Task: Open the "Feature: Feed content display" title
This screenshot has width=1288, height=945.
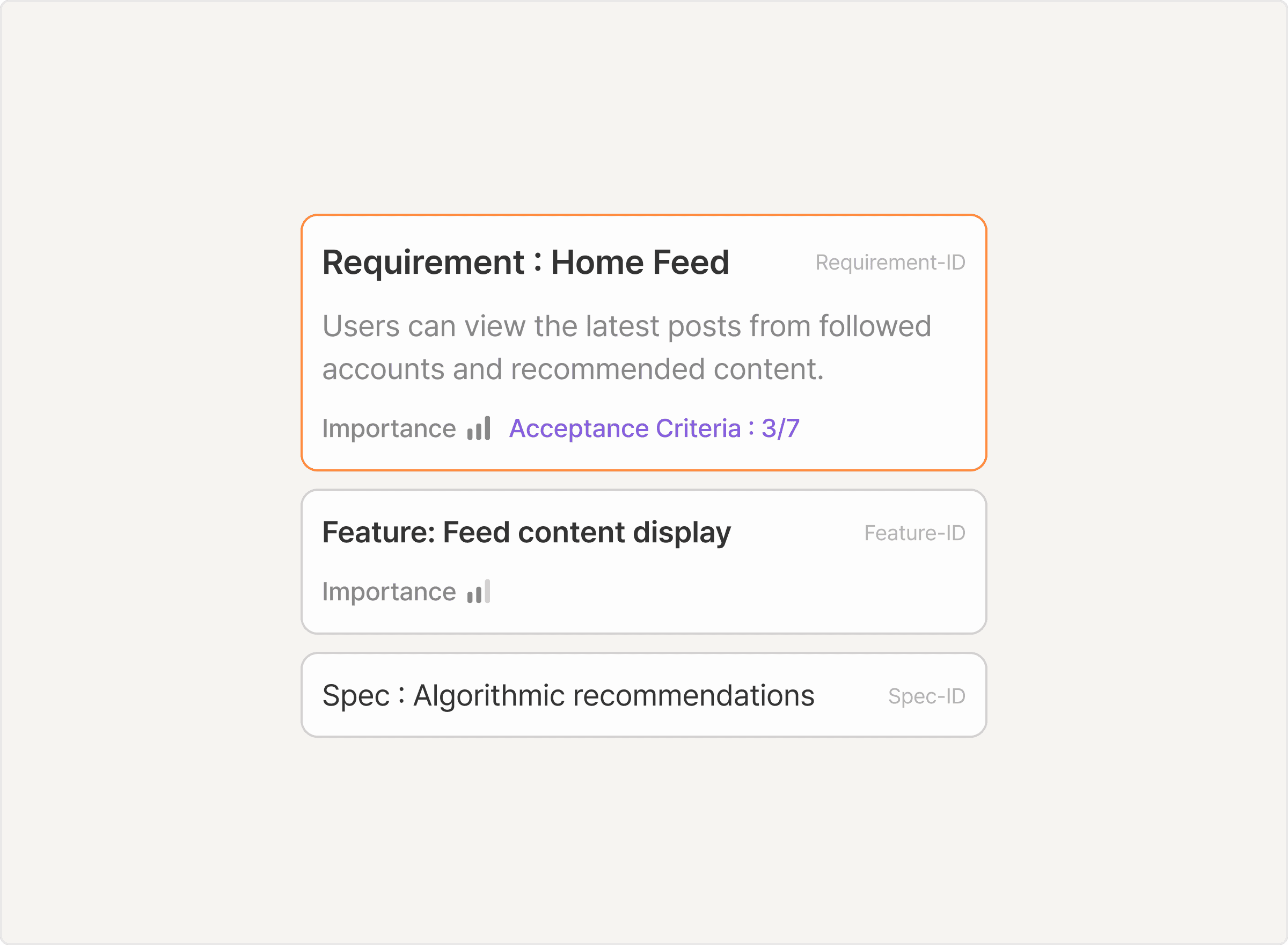Action: click(526, 533)
